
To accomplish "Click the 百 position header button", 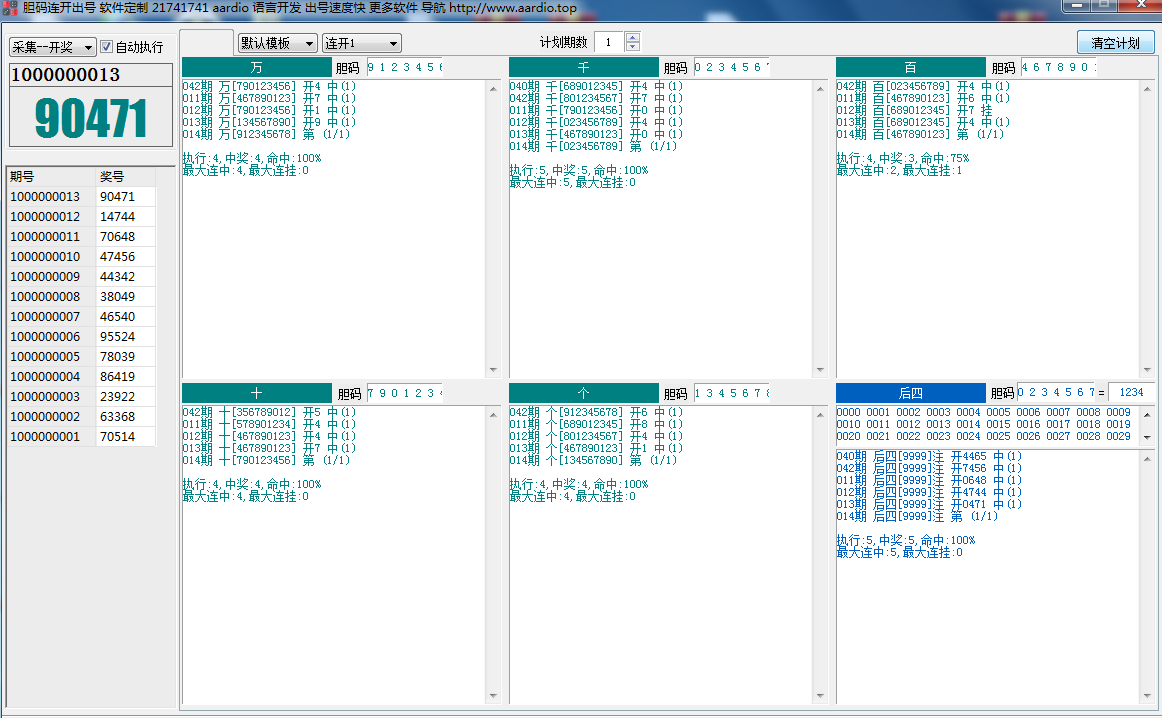I will tap(910, 67).
